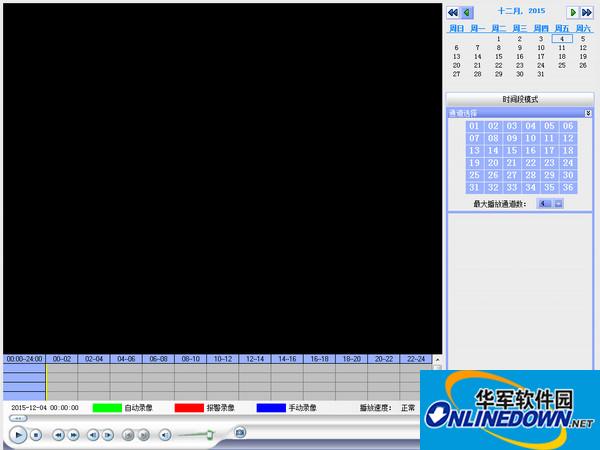The width and height of the screenshot is (600, 450).
Task: Select December 1 on the calendar
Action: pos(499,39)
